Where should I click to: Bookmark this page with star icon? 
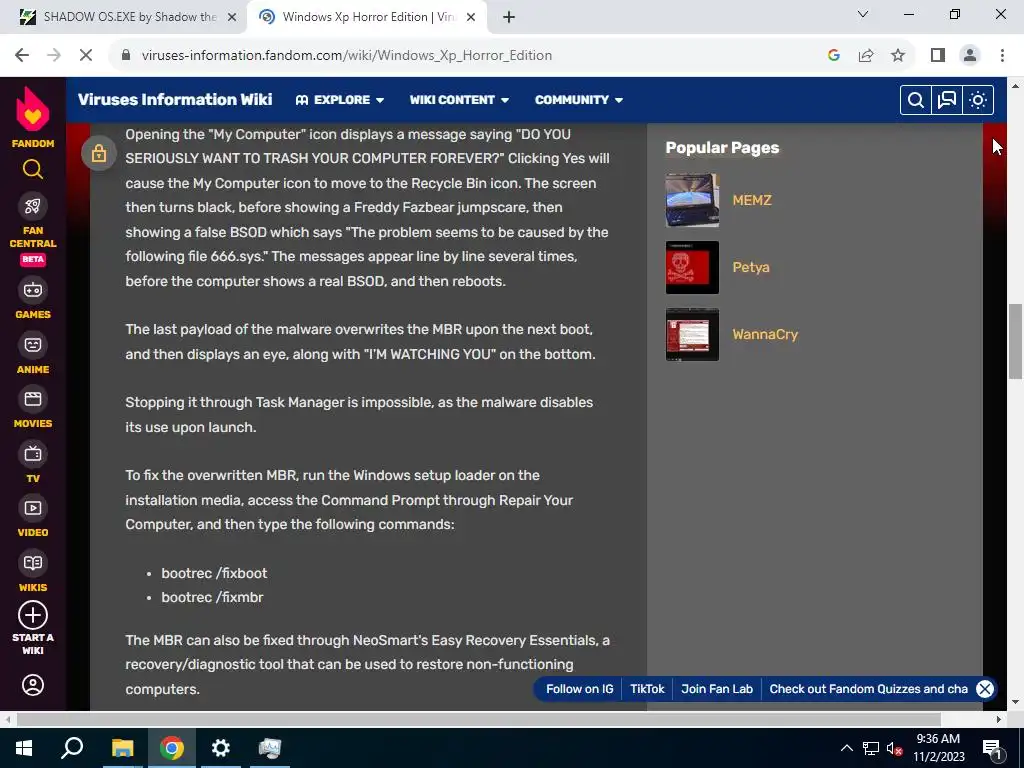point(898,56)
